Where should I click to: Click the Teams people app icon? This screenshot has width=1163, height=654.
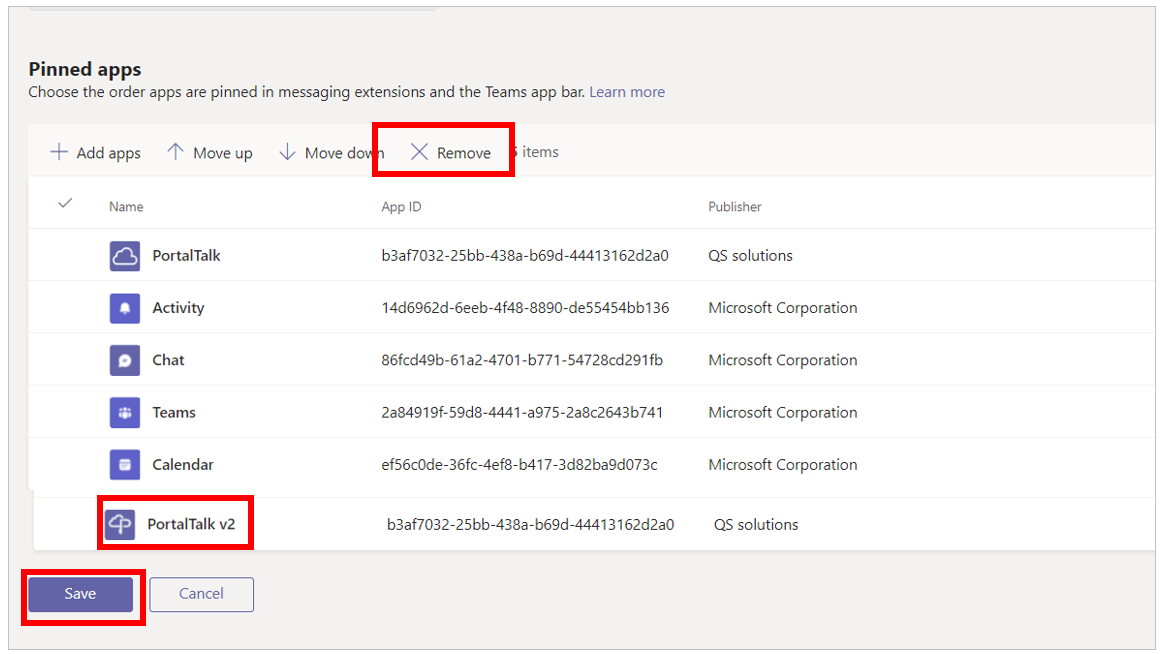125,412
